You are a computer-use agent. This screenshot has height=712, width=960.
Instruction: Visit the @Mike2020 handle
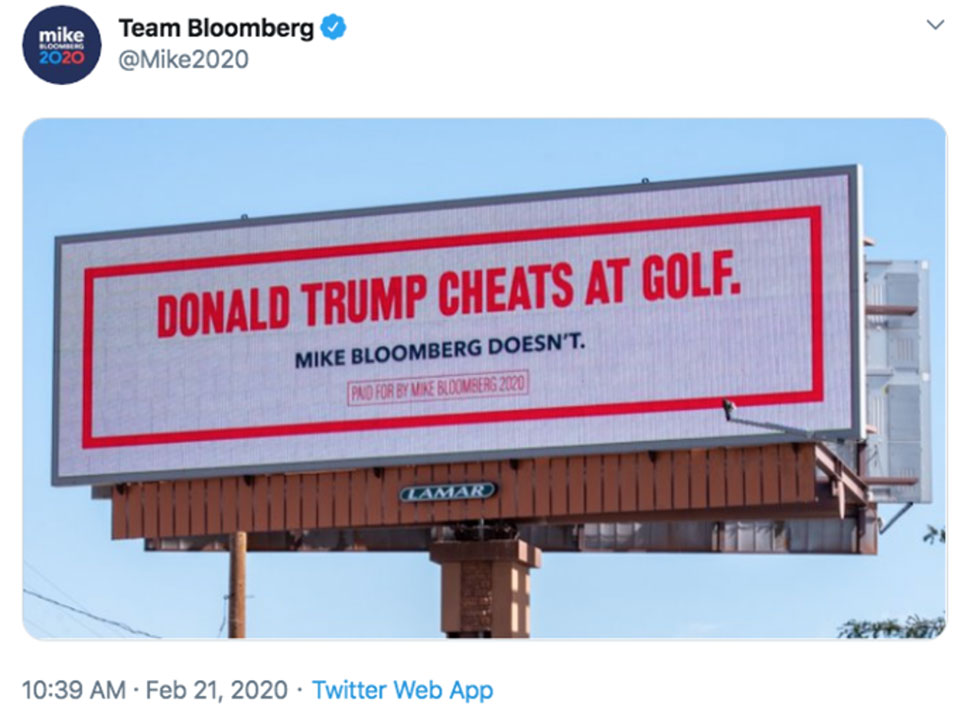coord(183,60)
